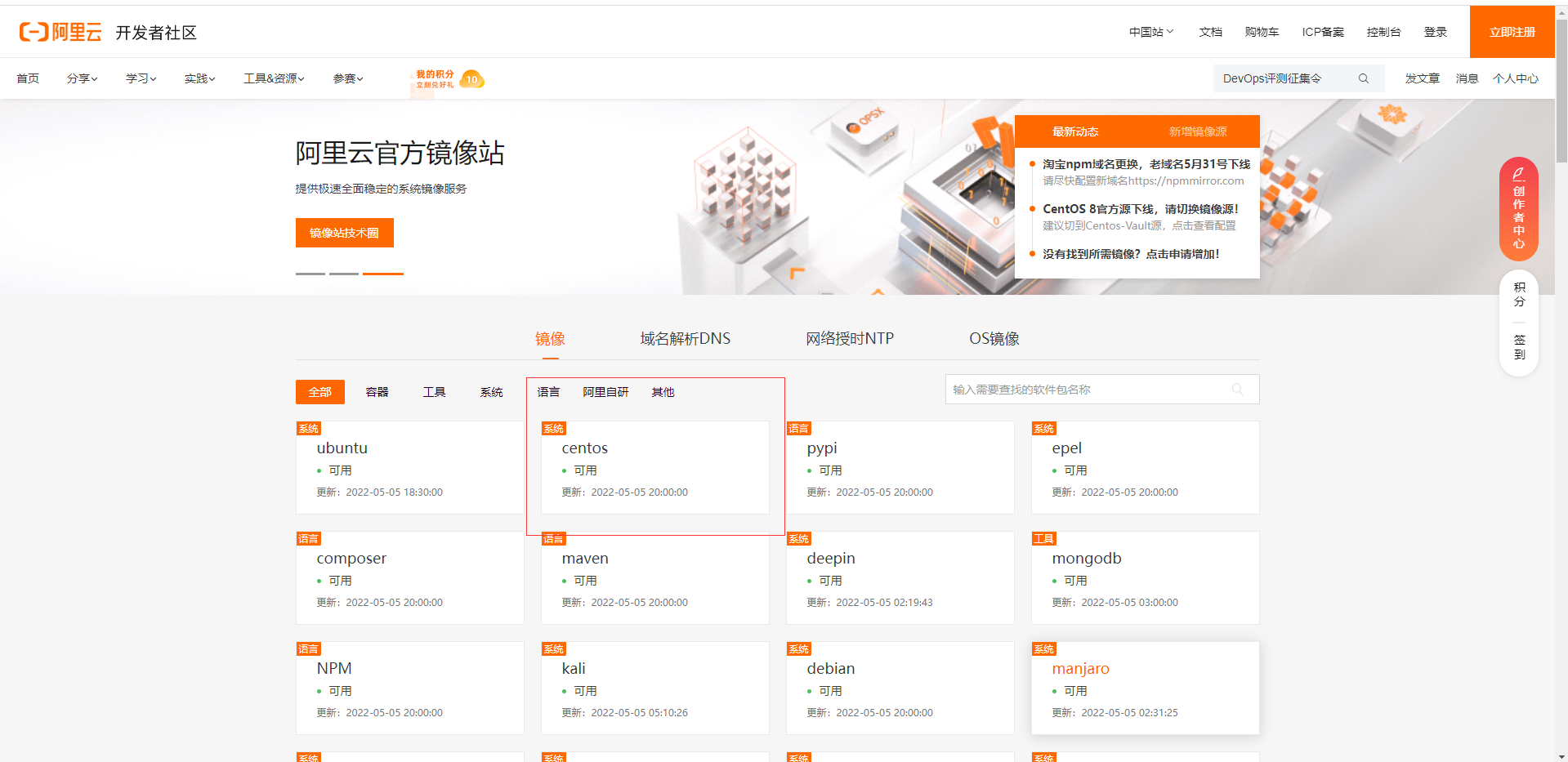Filter mirrors by 语言
Viewport: 1568px width, 762px height.
548,392
